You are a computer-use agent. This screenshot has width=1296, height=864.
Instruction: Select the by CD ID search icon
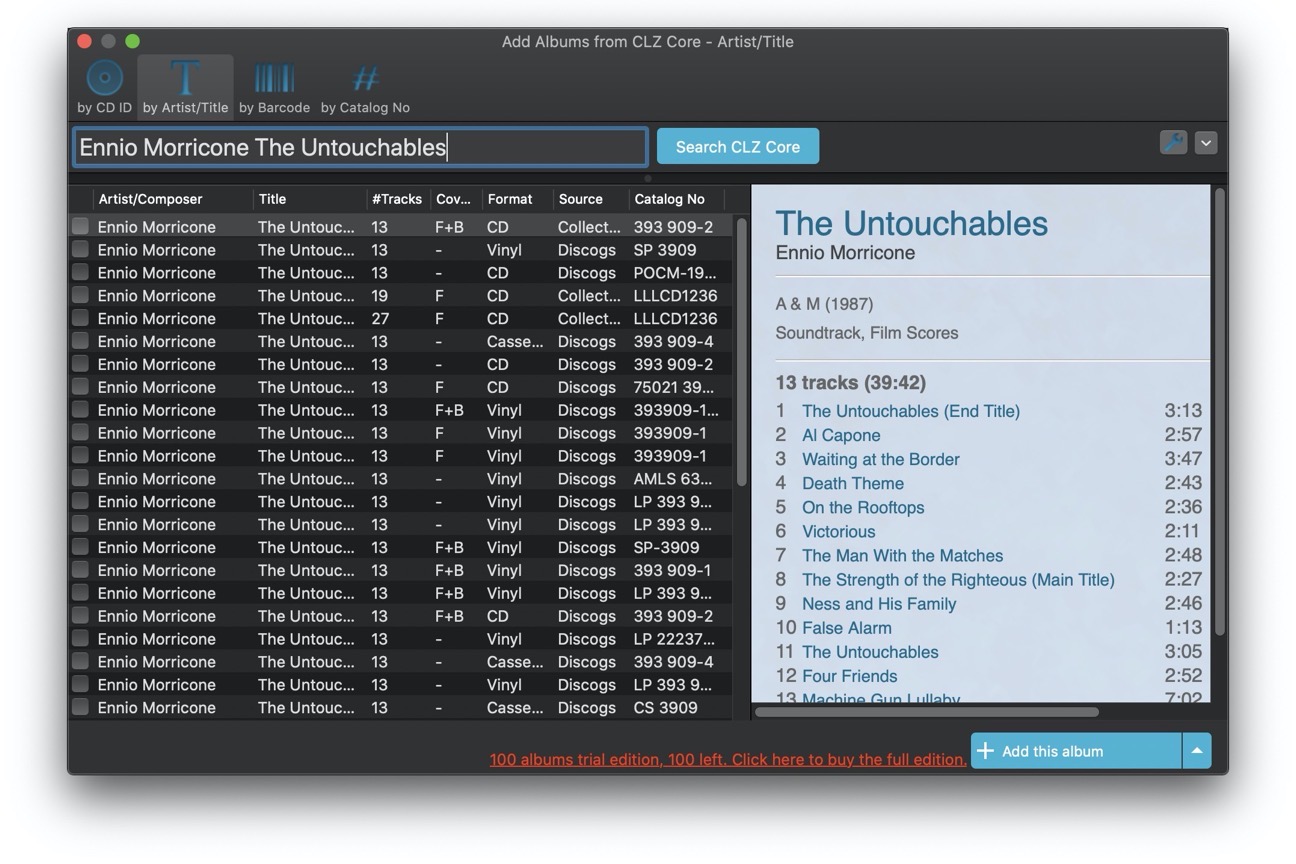[103, 78]
